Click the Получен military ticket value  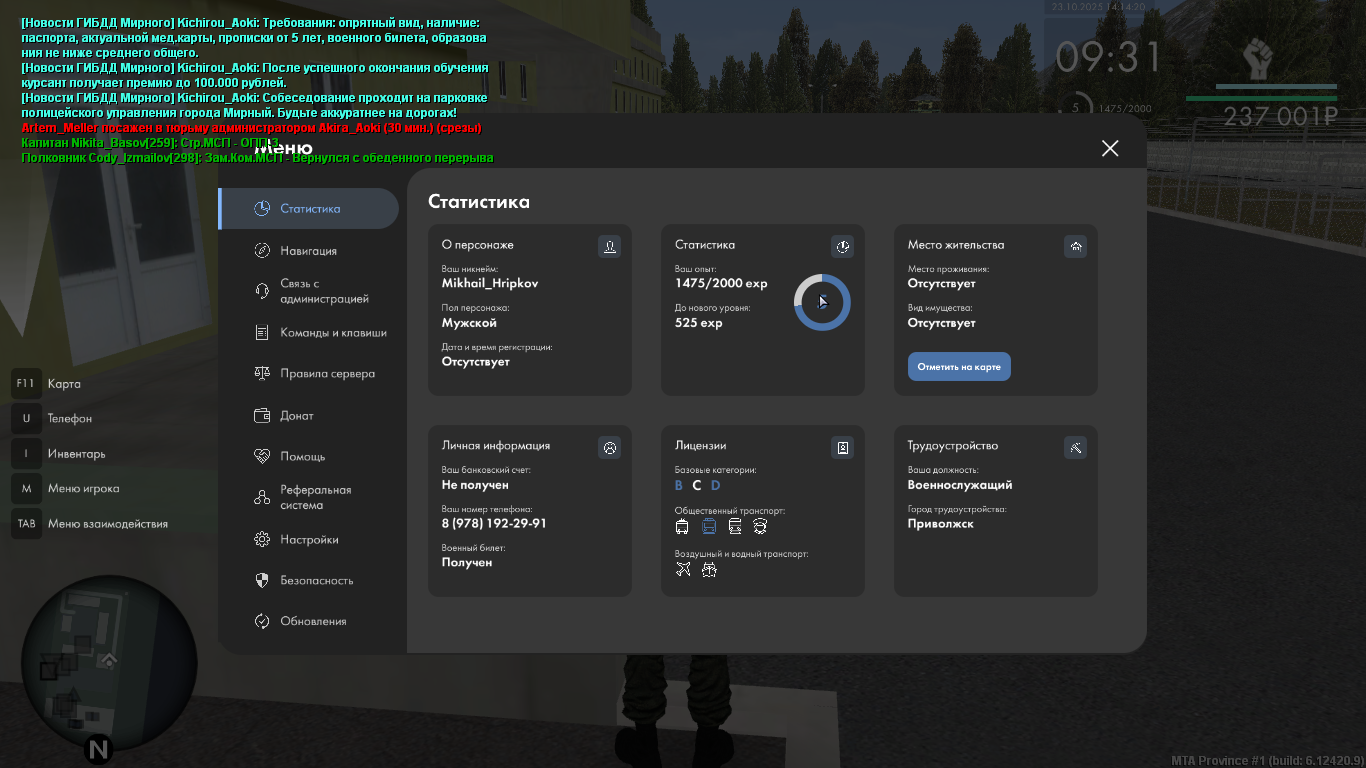pos(467,563)
